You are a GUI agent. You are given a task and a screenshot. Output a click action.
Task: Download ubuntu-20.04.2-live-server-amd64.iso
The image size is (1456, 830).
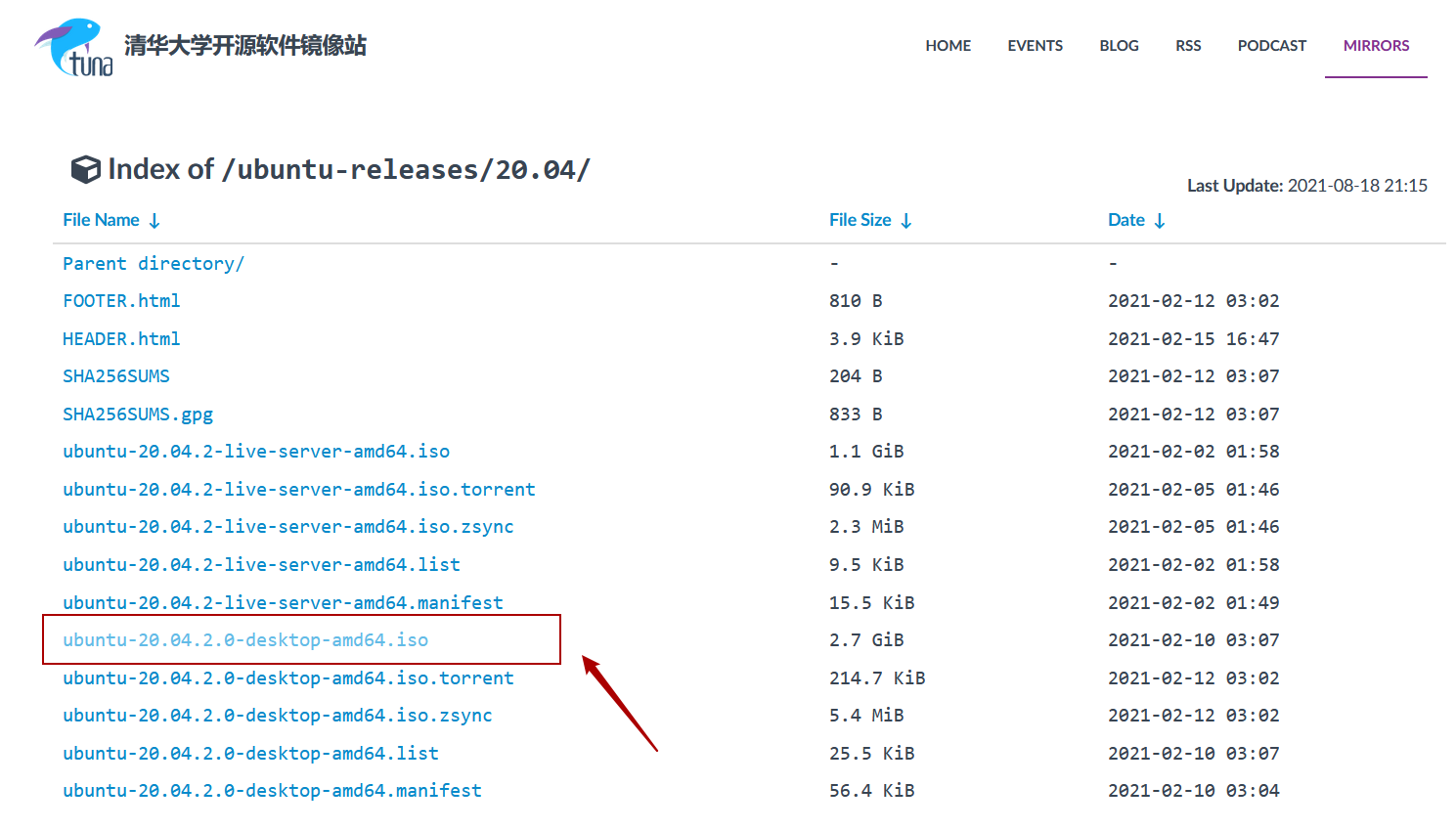pos(256,452)
